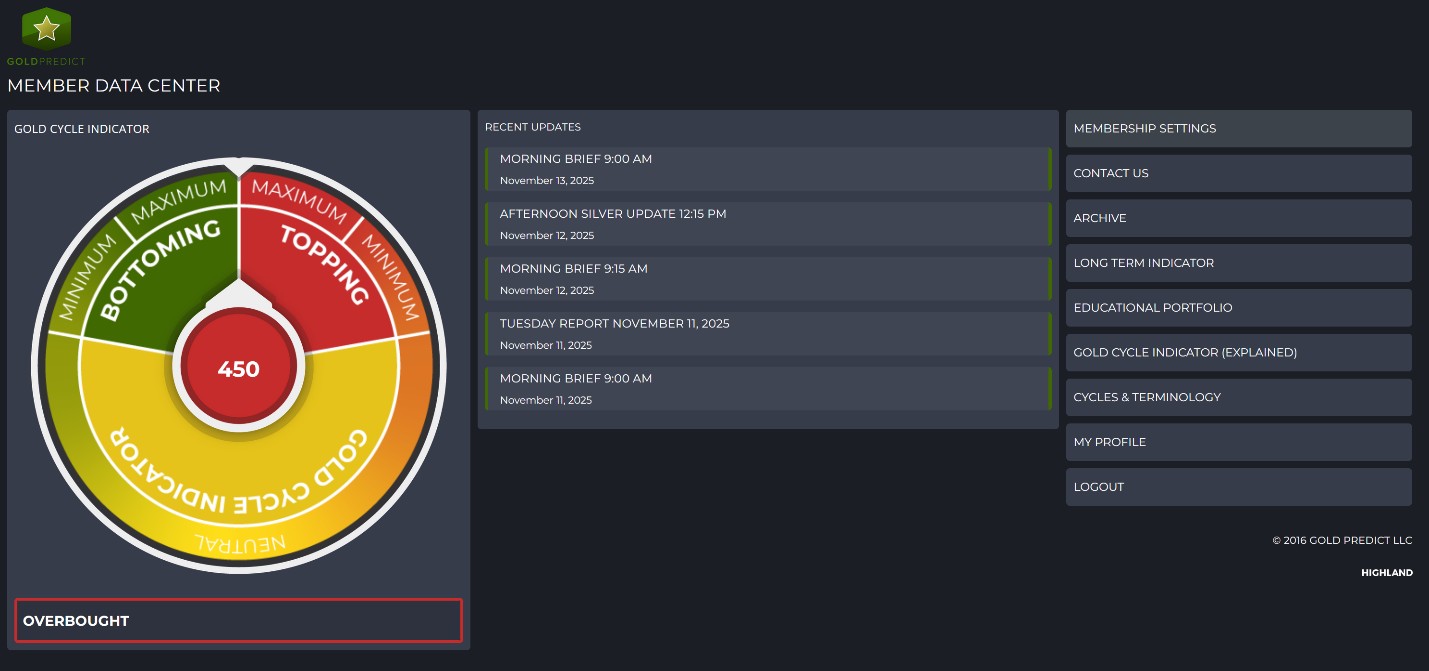Viewport: 1429px width, 671px height.
Task: Open Afternoon Silver Update 12:15 PM
Action: pyautogui.click(x=768, y=224)
